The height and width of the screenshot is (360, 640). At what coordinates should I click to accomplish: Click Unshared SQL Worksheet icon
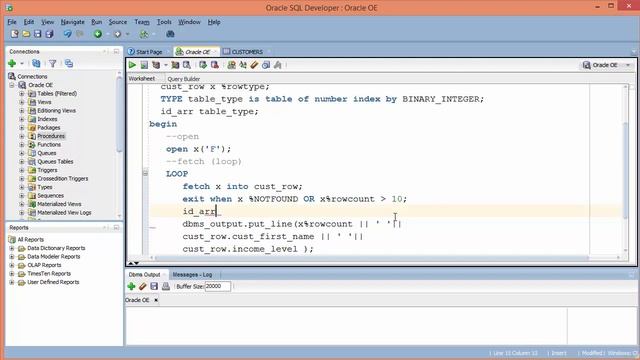pos(231,65)
